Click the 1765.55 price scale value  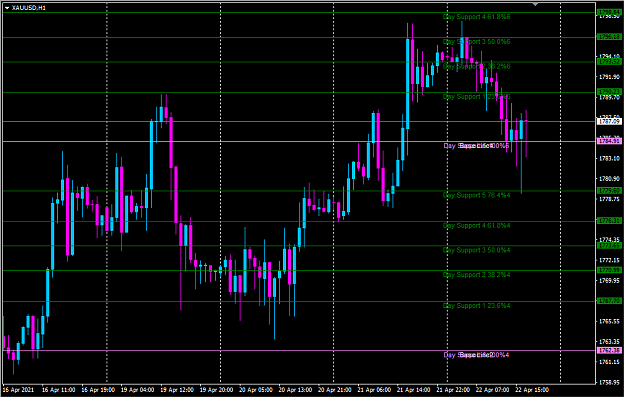click(x=610, y=322)
